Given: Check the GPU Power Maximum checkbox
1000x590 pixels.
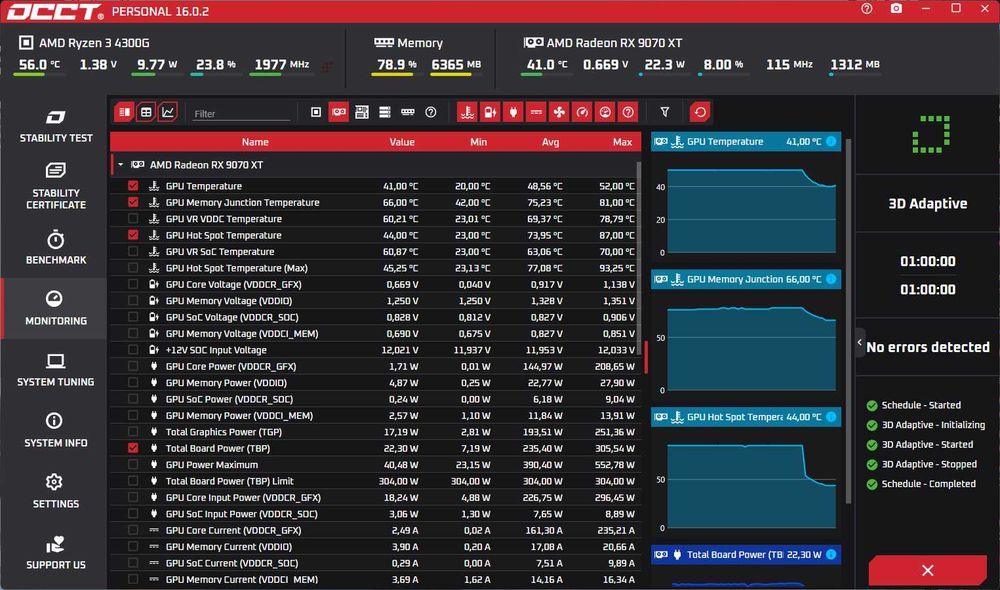Looking at the screenshot, I should [x=133, y=464].
